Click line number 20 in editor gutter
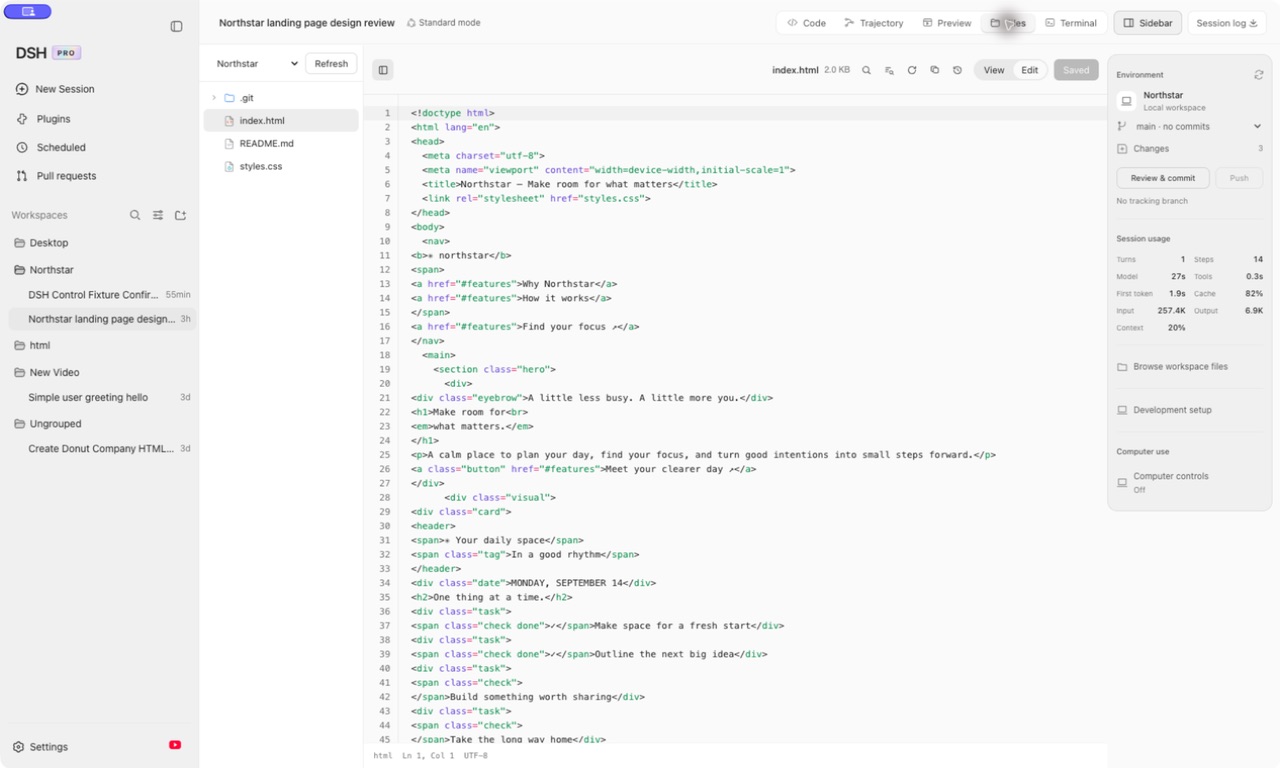The width and height of the screenshot is (1280, 768). [x=385, y=383]
